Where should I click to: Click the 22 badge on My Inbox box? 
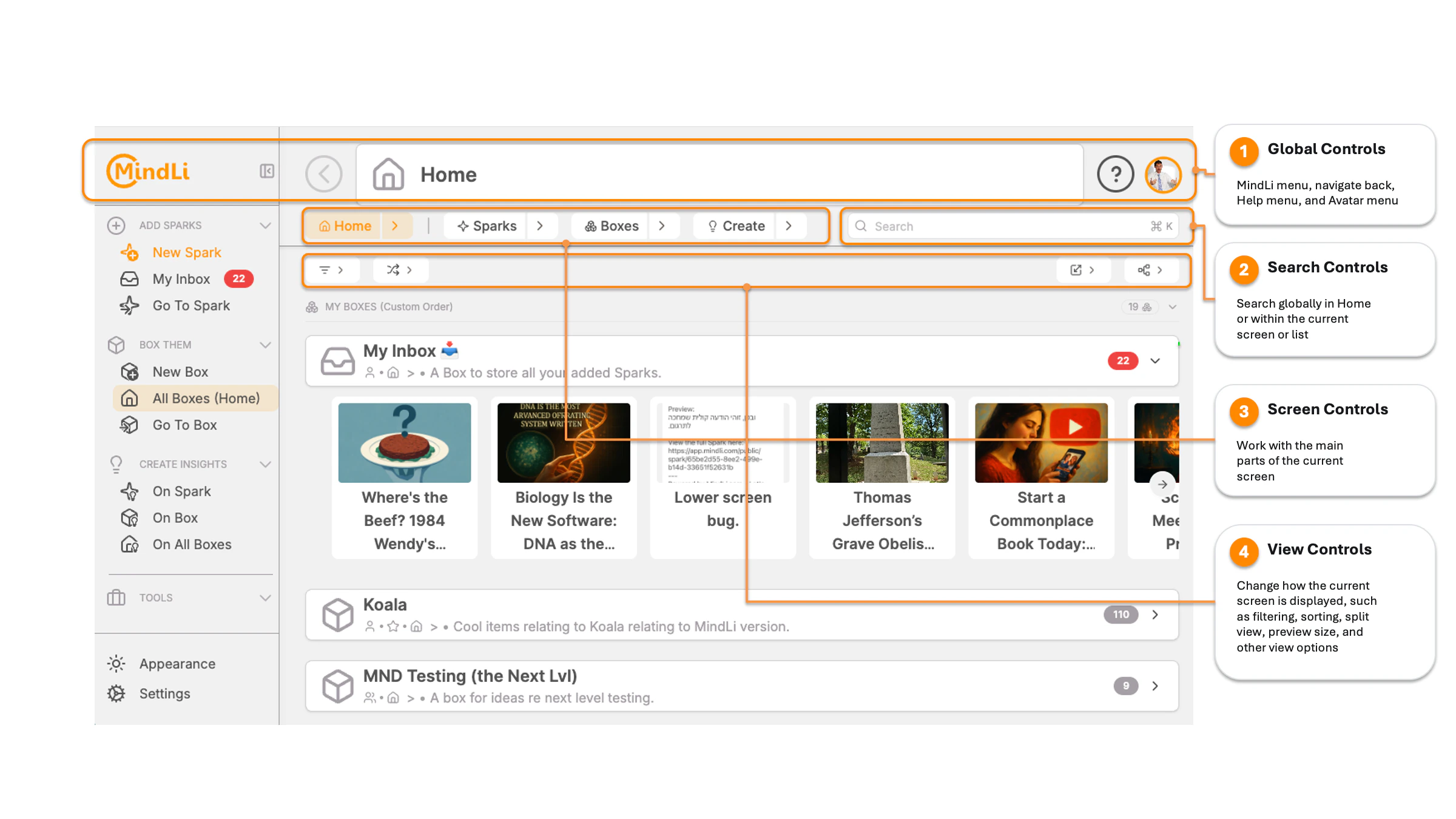click(x=1123, y=361)
